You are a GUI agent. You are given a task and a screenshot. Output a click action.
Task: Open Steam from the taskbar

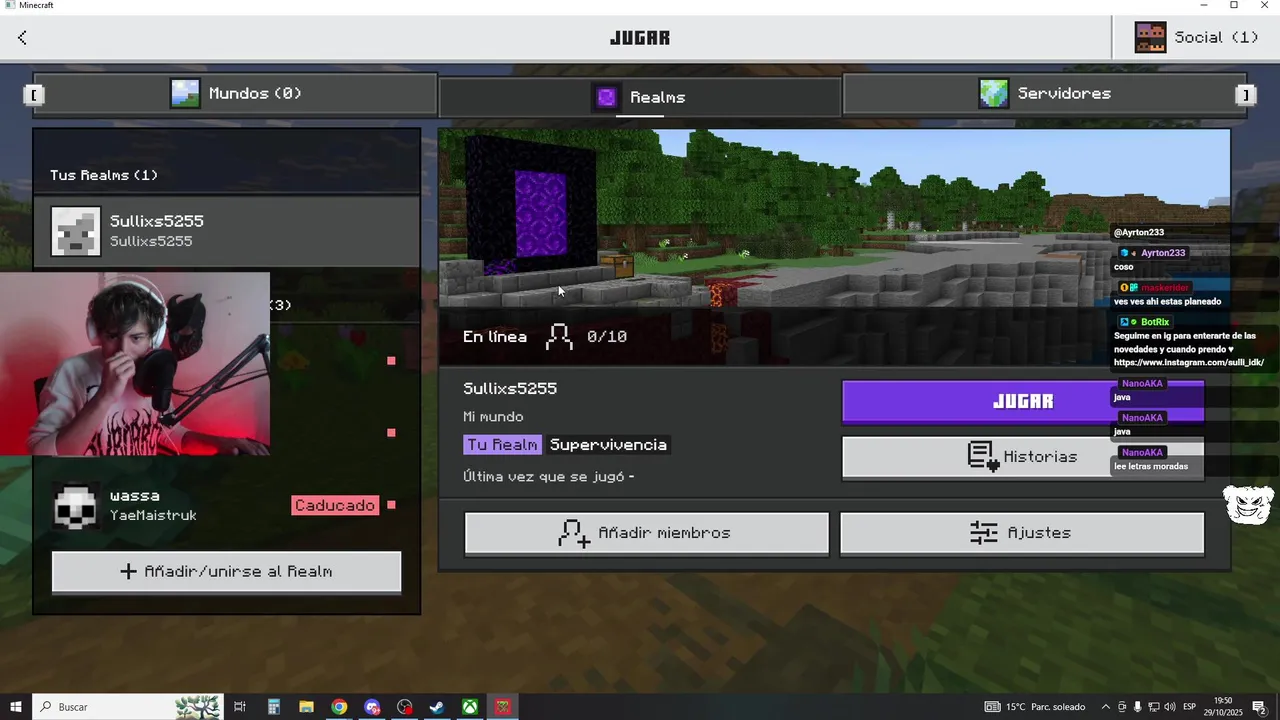(x=437, y=707)
